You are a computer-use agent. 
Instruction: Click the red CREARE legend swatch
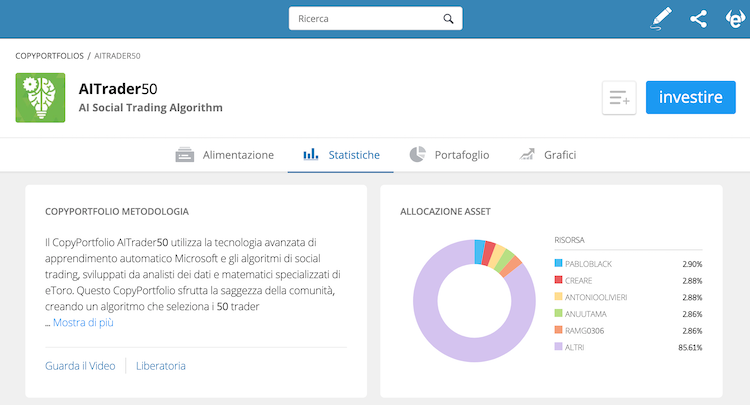558,280
